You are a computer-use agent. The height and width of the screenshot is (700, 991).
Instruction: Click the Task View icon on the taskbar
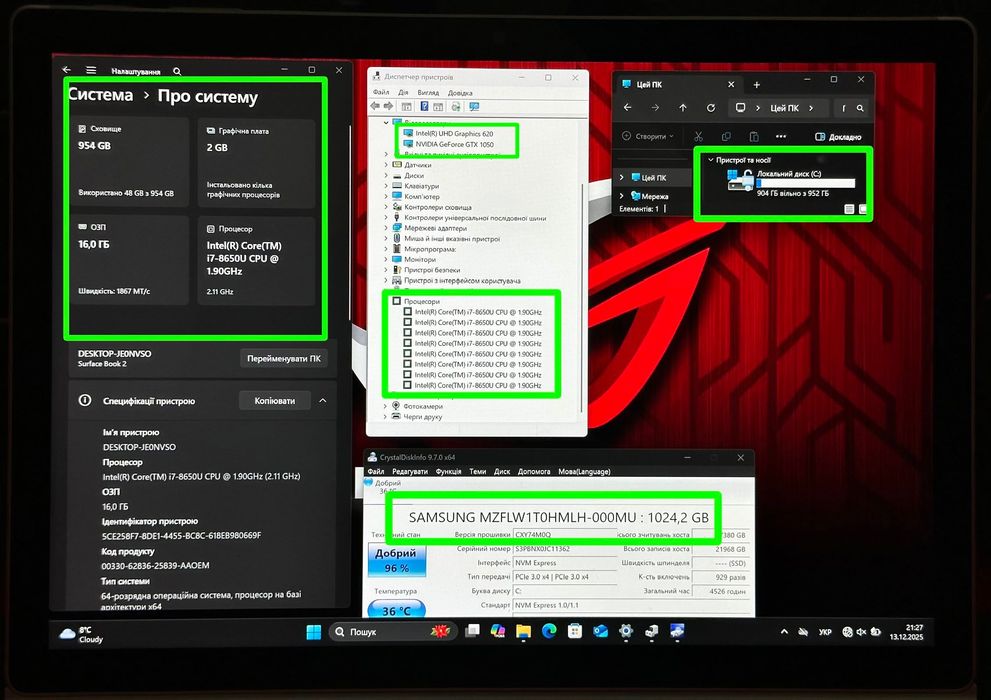pyautogui.click(x=472, y=631)
